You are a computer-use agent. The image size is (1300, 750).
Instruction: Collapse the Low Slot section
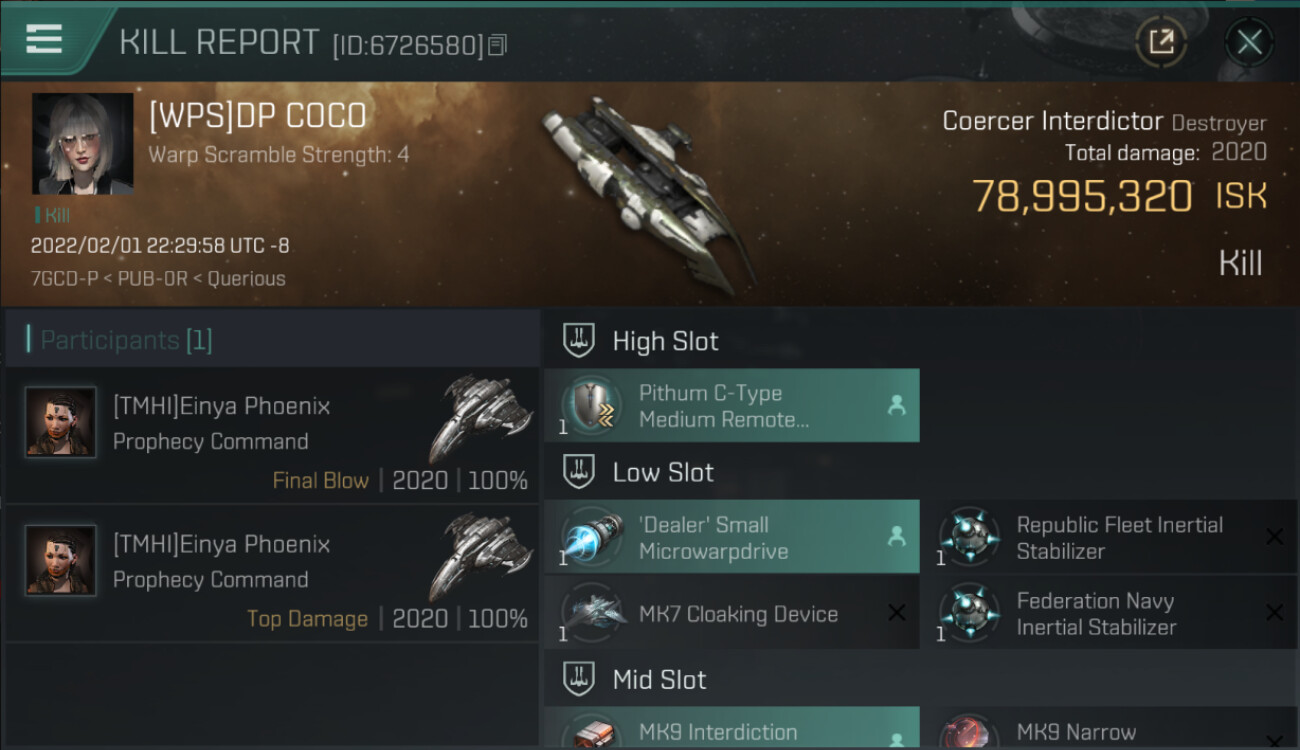pyautogui.click(x=579, y=472)
